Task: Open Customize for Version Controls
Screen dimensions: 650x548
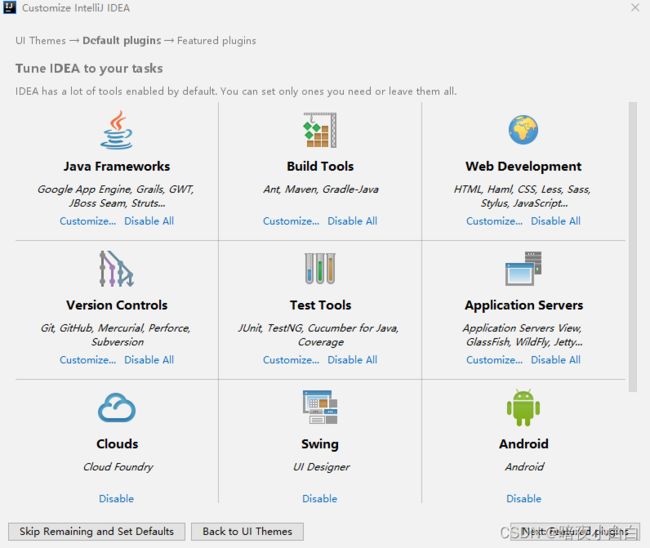Action: [87, 360]
